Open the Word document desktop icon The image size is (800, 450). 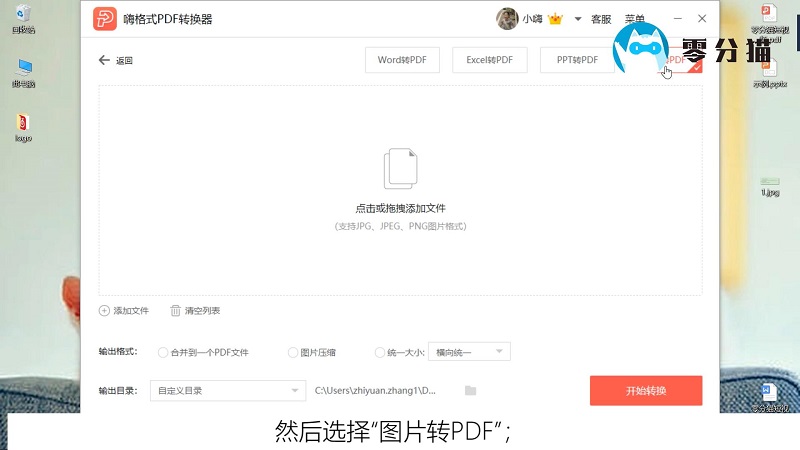[769, 397]
